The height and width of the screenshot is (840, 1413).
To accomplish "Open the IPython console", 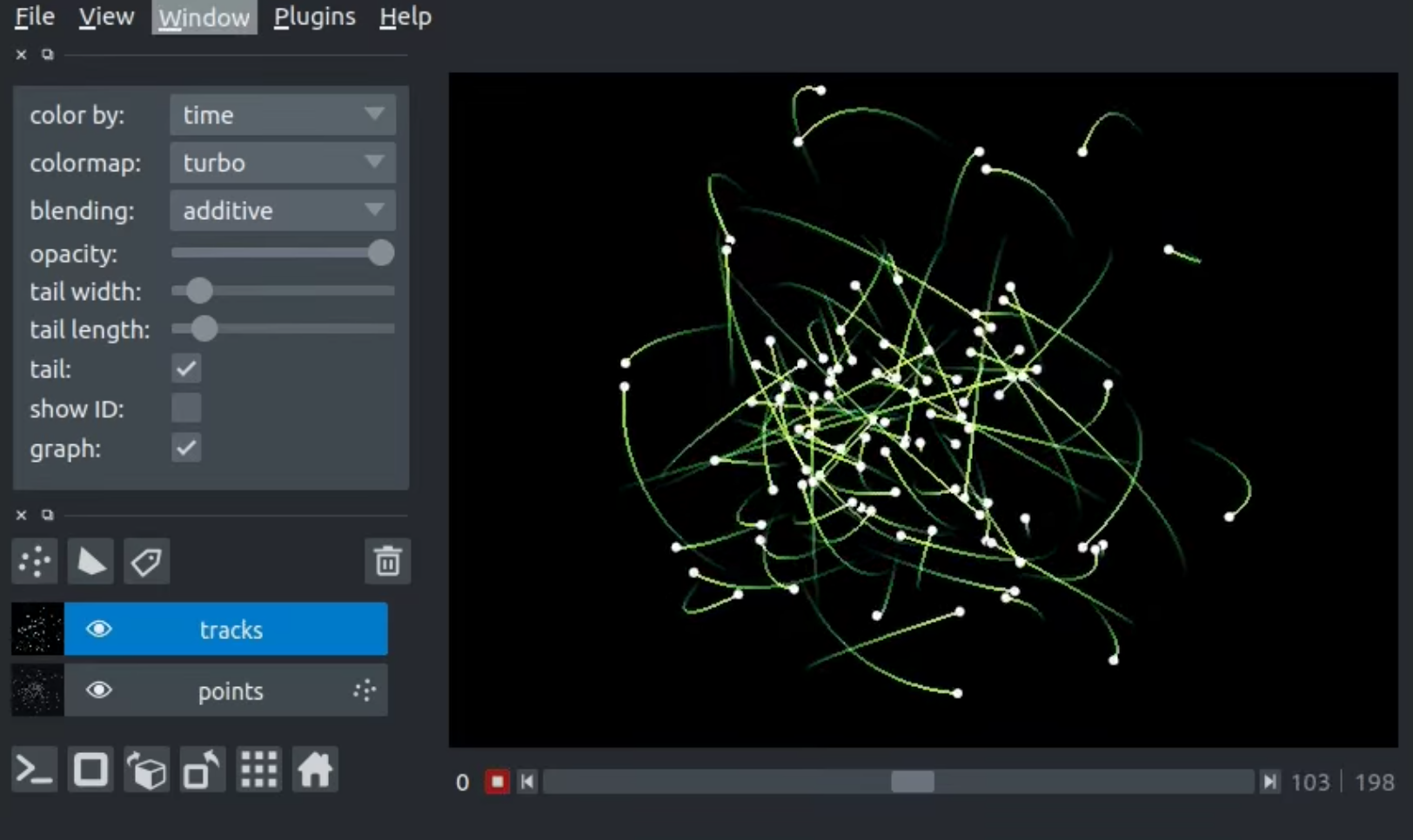I will [34, 770].
